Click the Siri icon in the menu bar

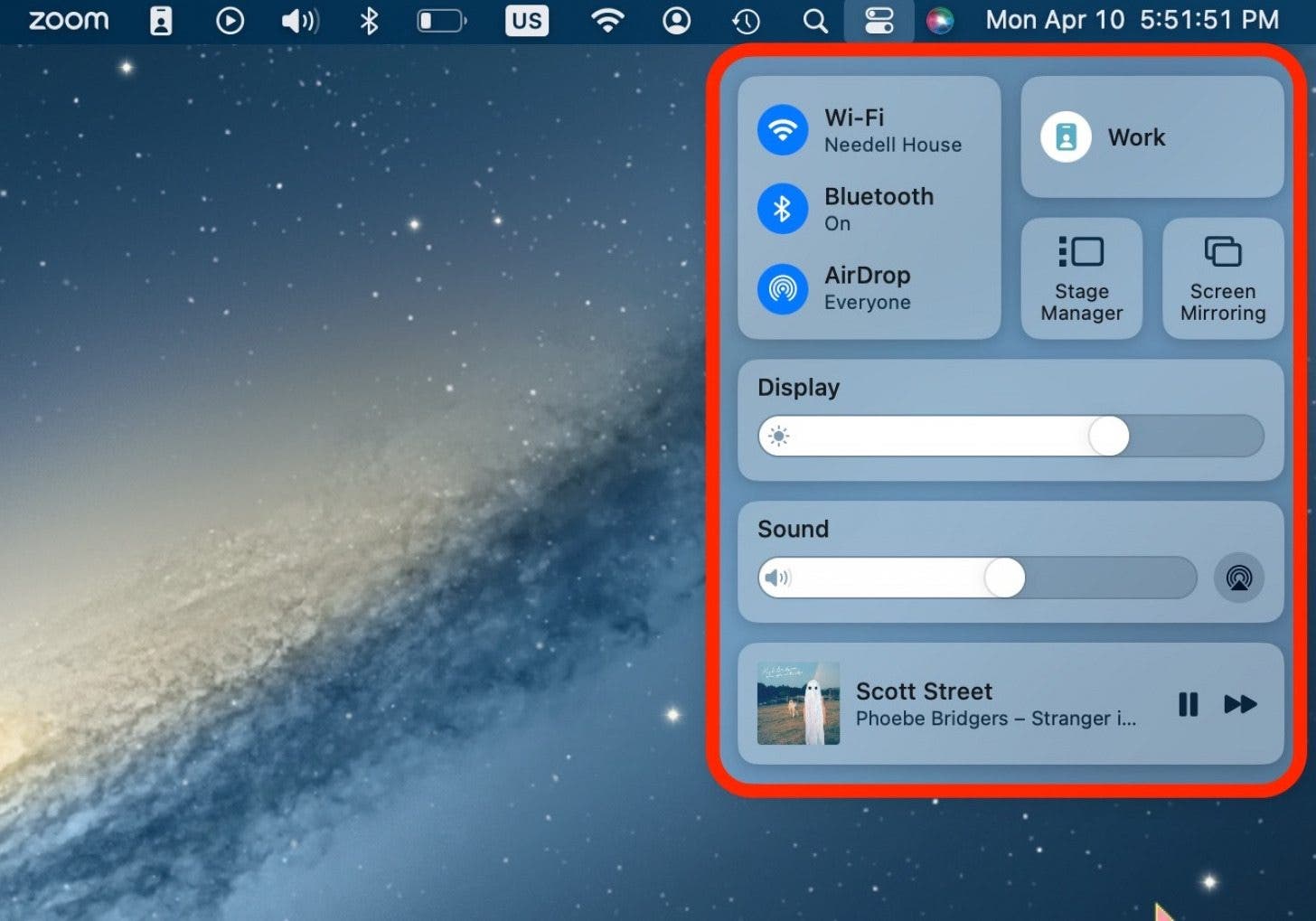[x=941, y=19]
